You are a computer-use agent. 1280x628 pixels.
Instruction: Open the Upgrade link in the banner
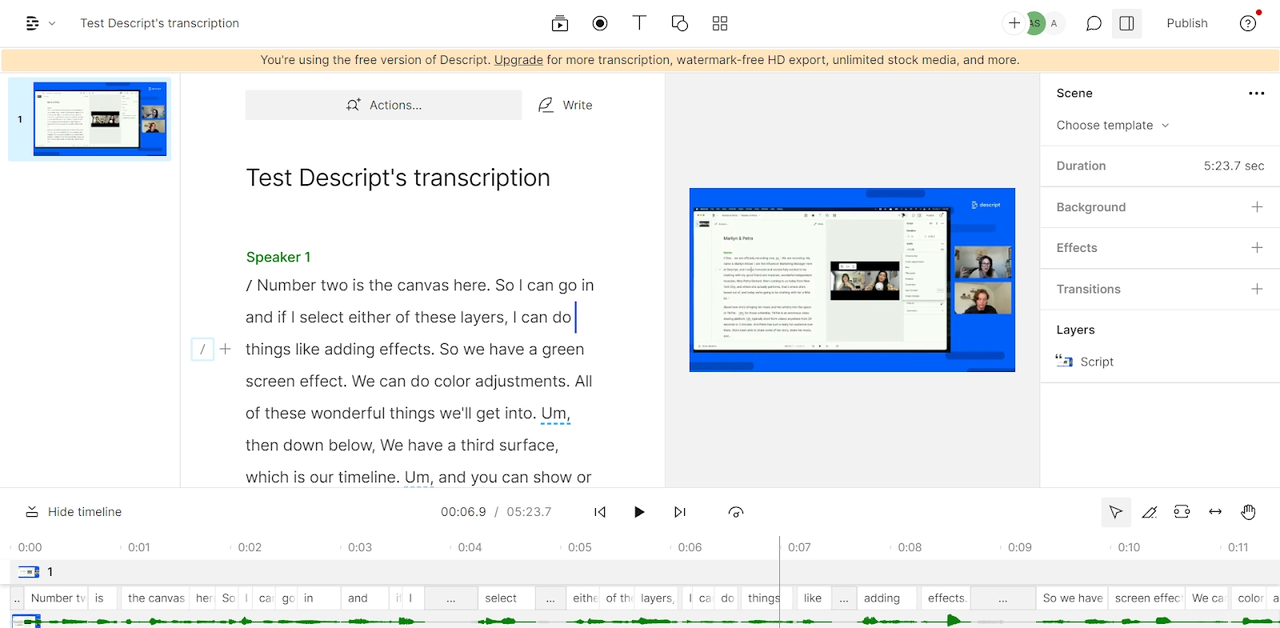518,60
